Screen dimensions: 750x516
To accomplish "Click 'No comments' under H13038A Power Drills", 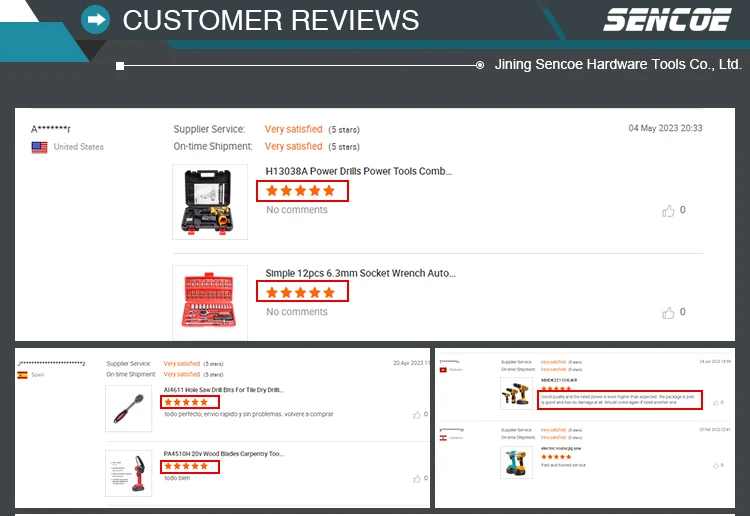I will 297,209.
